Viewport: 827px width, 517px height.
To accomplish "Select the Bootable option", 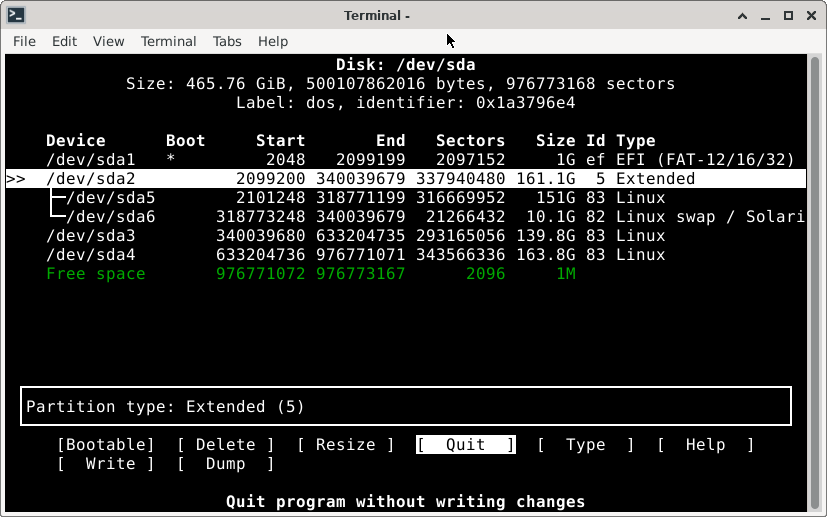I will tap(106, 445).
